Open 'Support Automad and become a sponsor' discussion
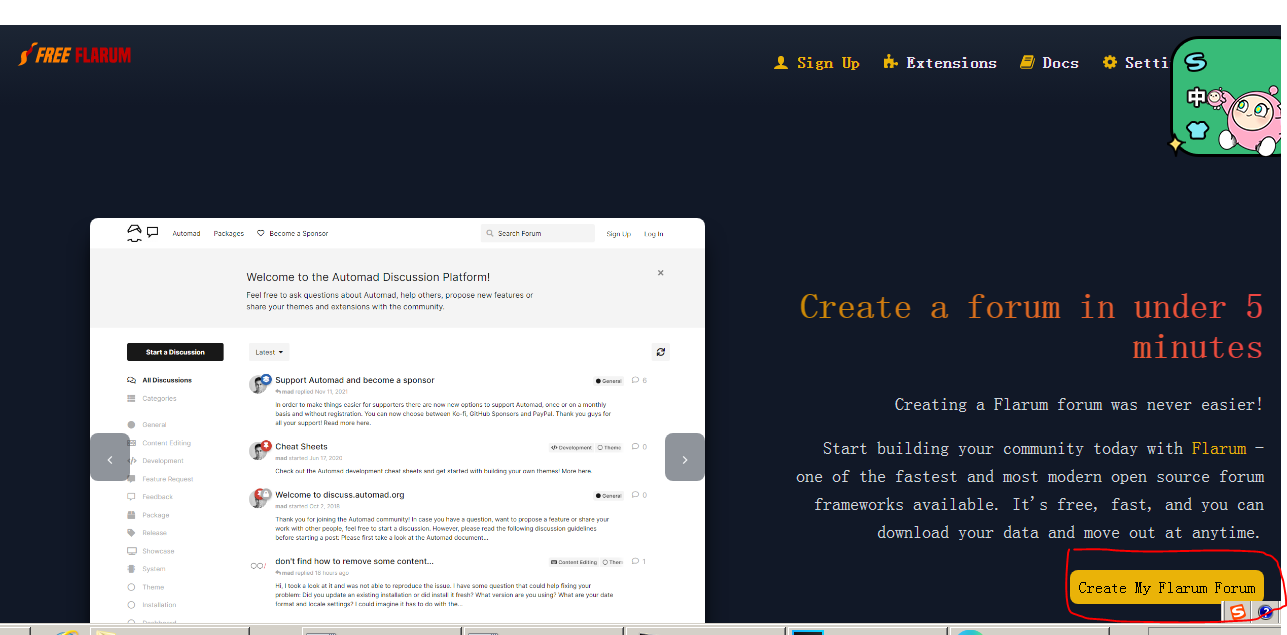1287x635 pixels. [x=355, y=380]
